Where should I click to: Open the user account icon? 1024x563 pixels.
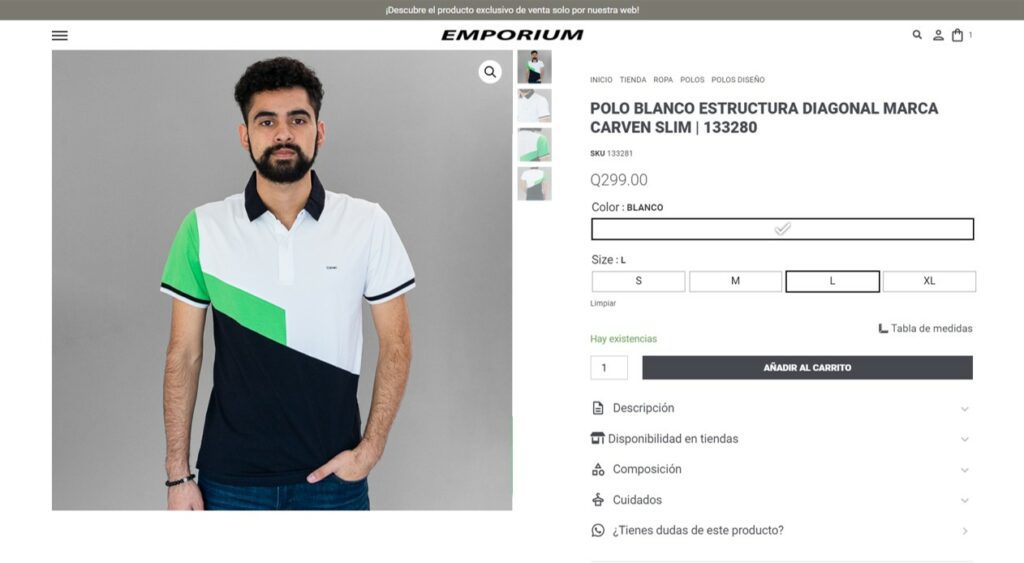pos(938,35)
